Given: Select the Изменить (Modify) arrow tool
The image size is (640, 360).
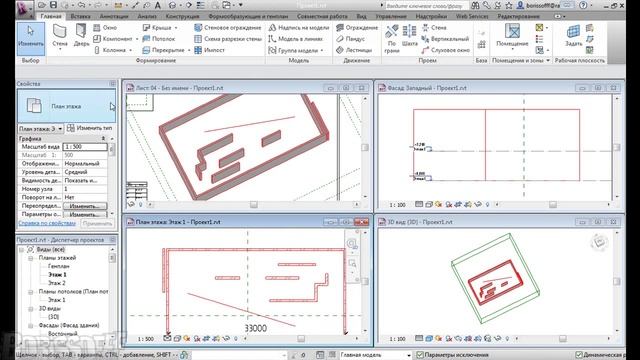Looking at the screenshot, I should click(x=31, y=38).
